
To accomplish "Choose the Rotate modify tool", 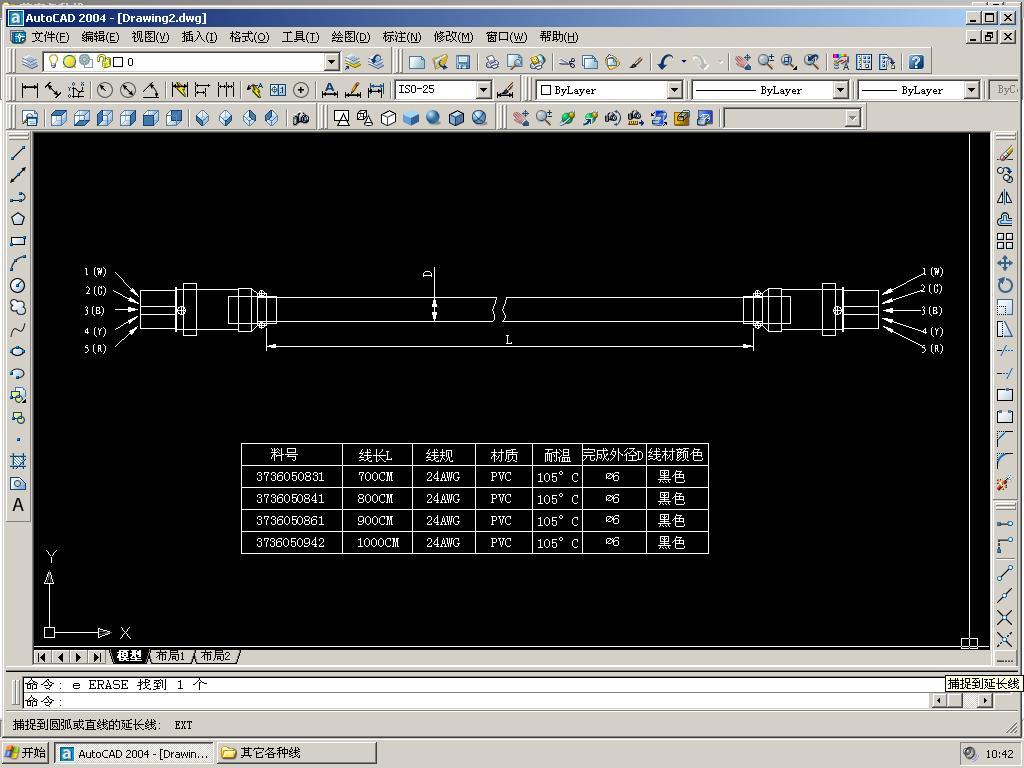I will [x=1005, y=285].
